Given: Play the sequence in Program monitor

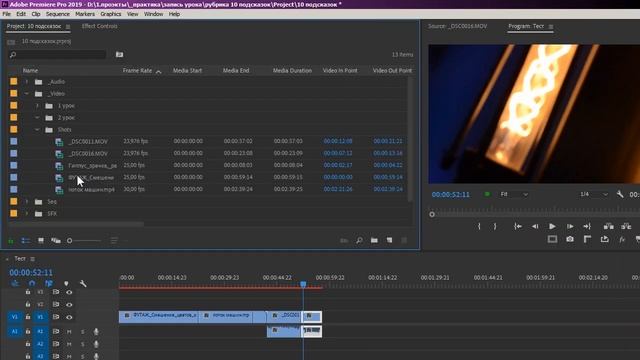Looking at the screenshot, I should pos(552,226).
